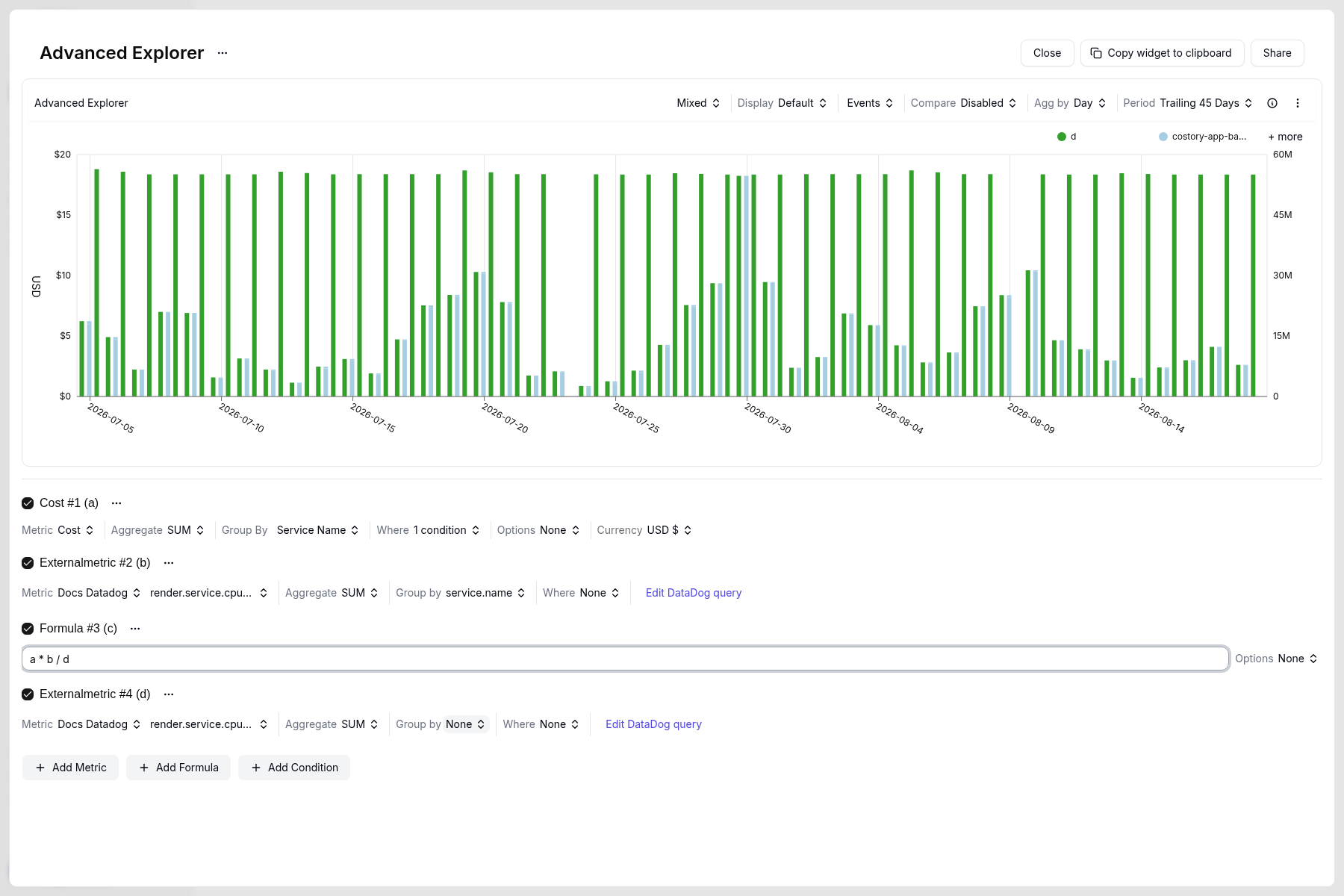Open Docs Datadog source dropdown in Externalmetric #4

coord(99,724)
